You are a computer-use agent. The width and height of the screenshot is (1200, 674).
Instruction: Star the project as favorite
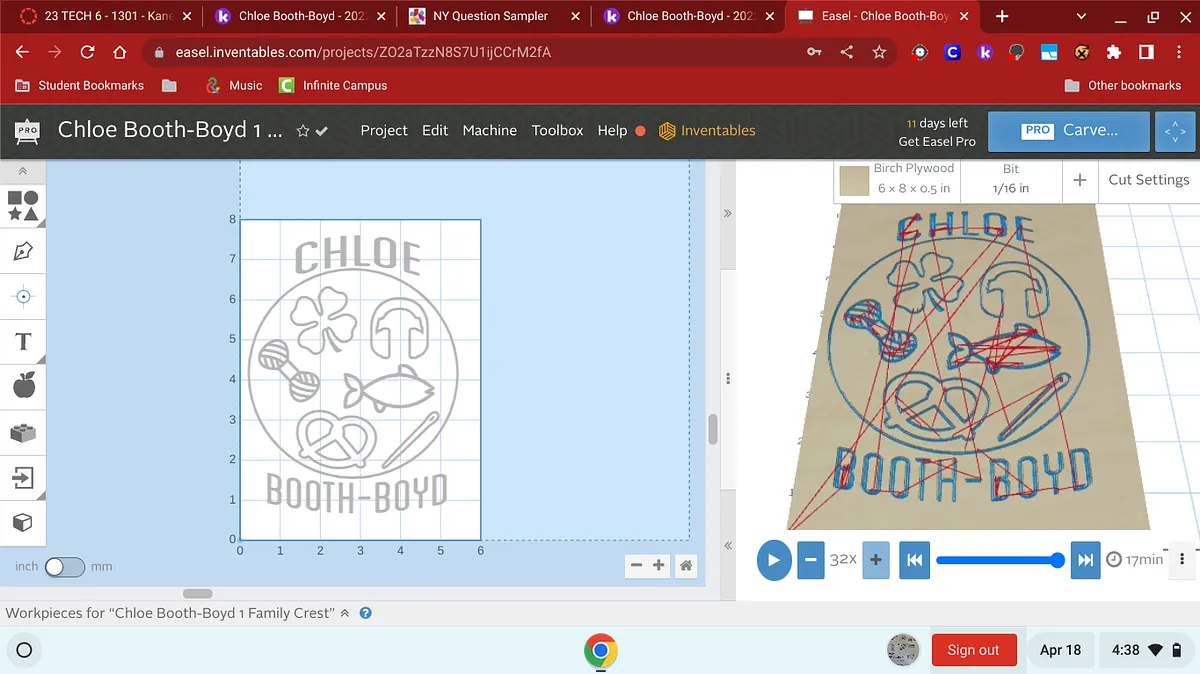(x=302, y=131)
